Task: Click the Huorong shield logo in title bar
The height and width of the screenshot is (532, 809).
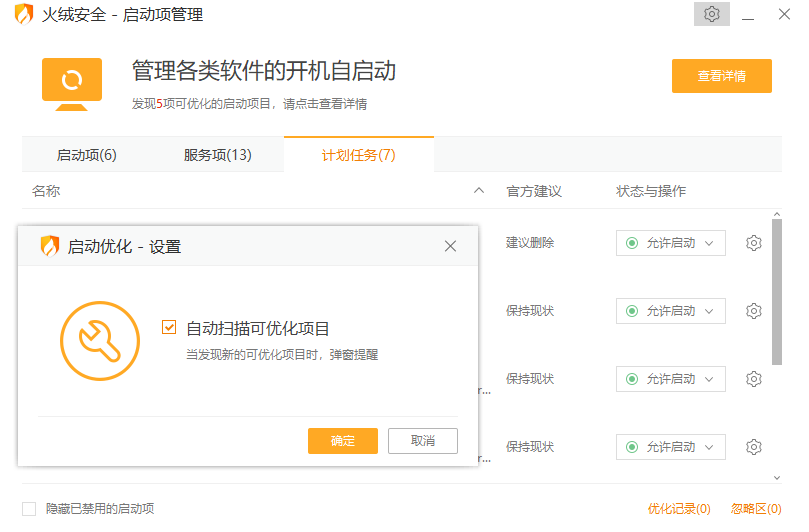Action: pyautogui.click(x=24, y=14)
